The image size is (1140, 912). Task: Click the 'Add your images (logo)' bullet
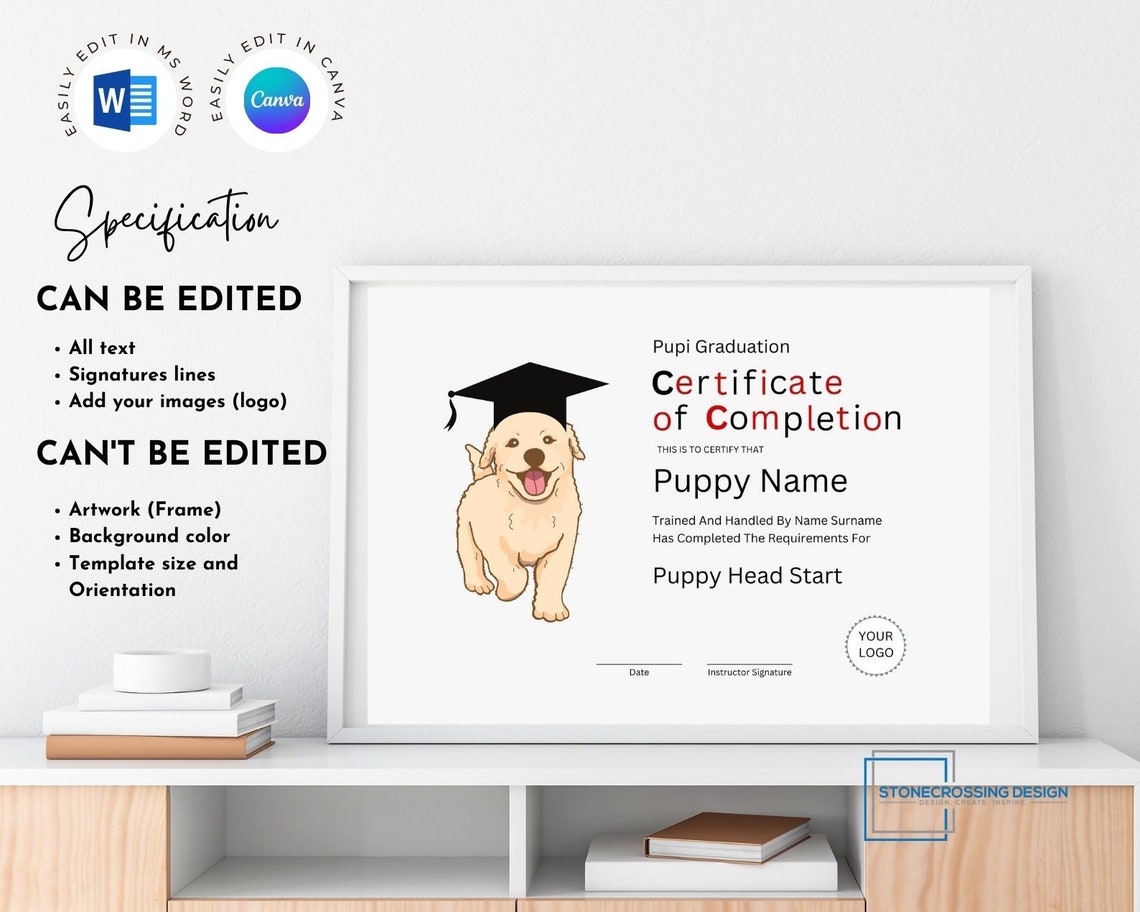[x=177, y=401]
